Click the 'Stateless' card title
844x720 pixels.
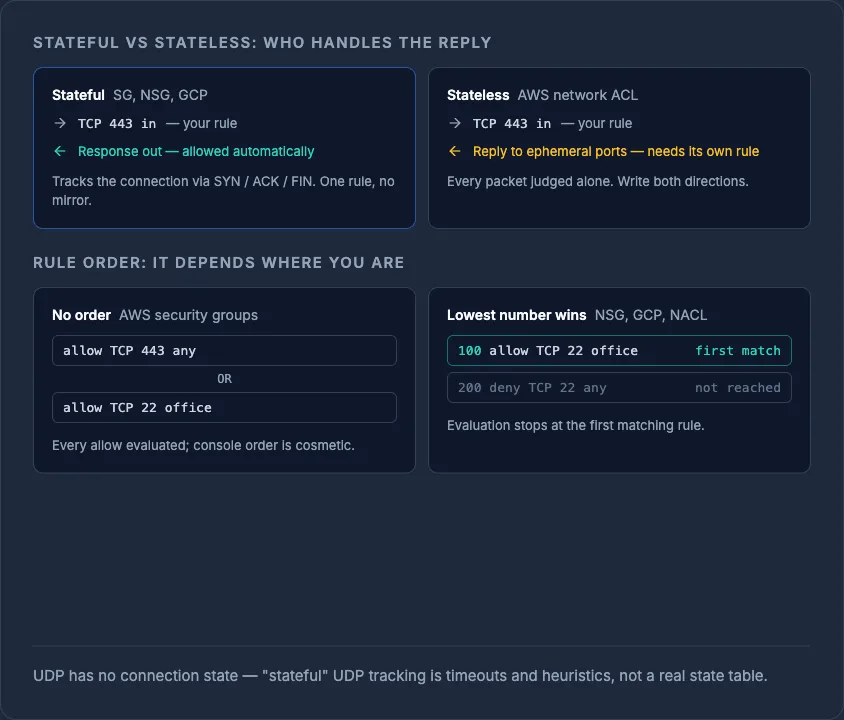coord(478,95)
